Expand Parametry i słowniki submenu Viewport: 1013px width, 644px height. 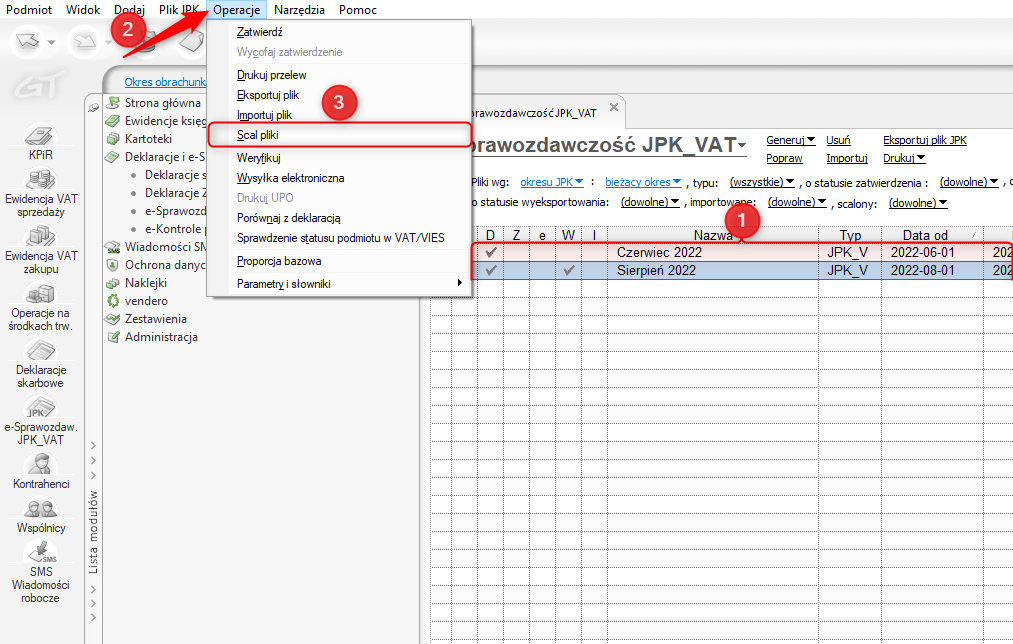(340, 284)
